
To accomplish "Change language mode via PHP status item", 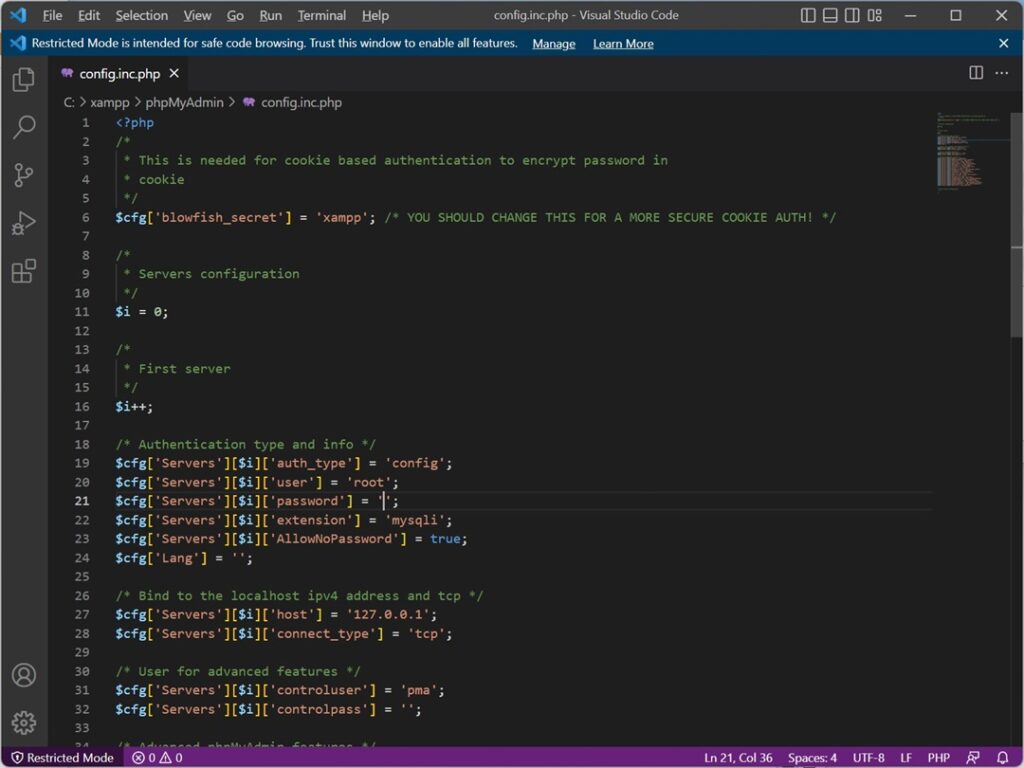I will [x=938, y=757].
